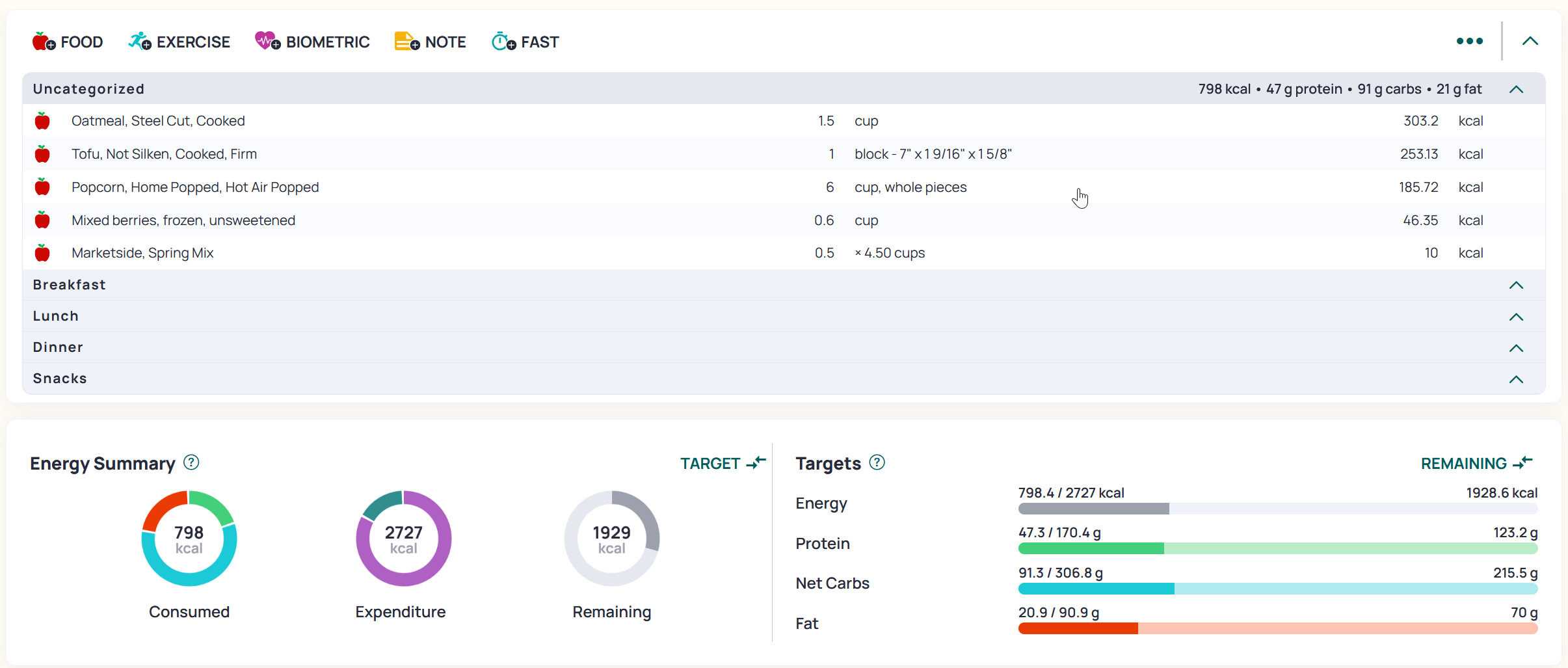Click the add Fast stopwatch icon

504,42
